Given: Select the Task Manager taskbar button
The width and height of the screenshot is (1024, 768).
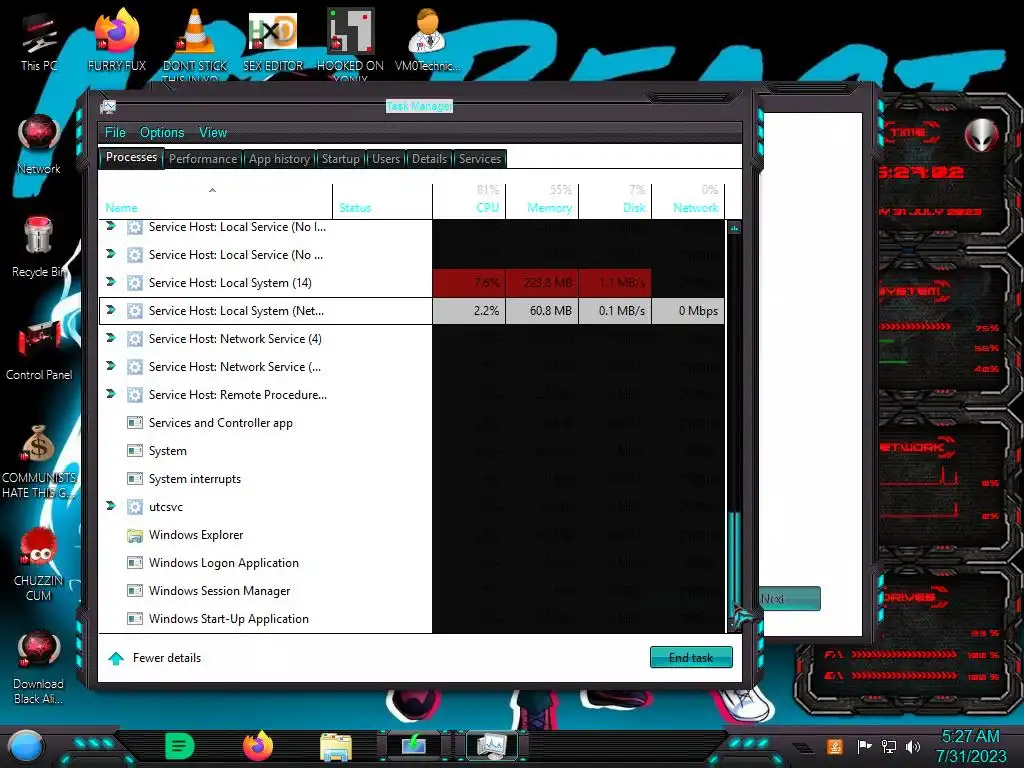Looking at the screenshot, I should pos(491,746).
